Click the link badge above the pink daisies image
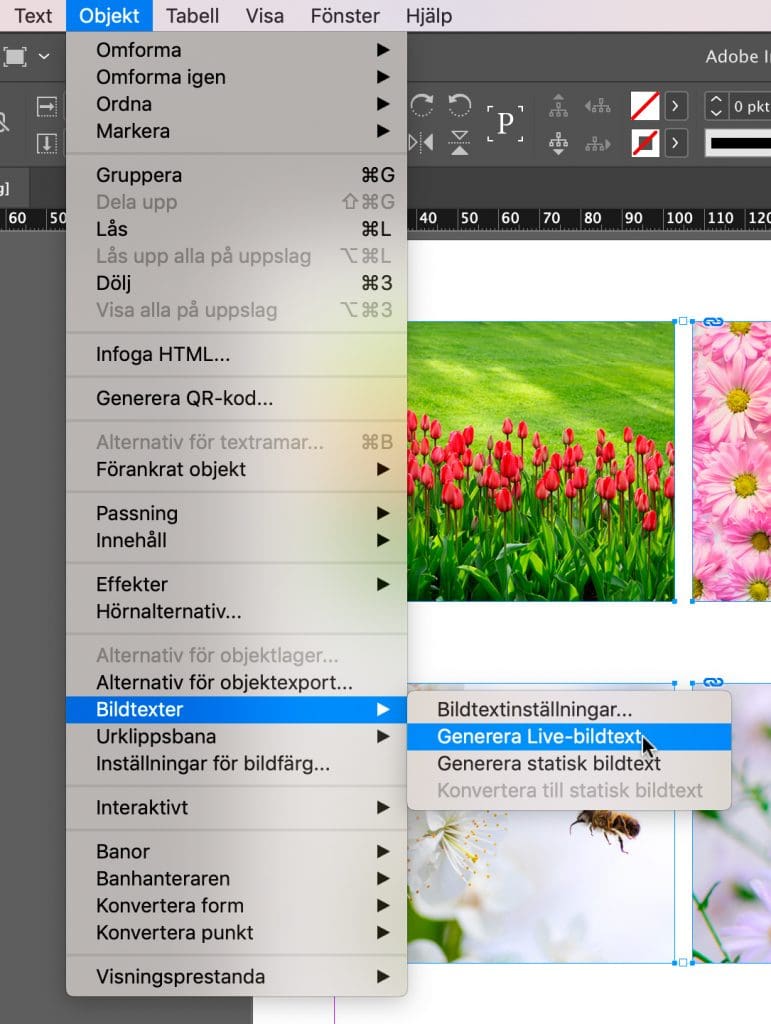The image size is (771, 1024). 714,321
